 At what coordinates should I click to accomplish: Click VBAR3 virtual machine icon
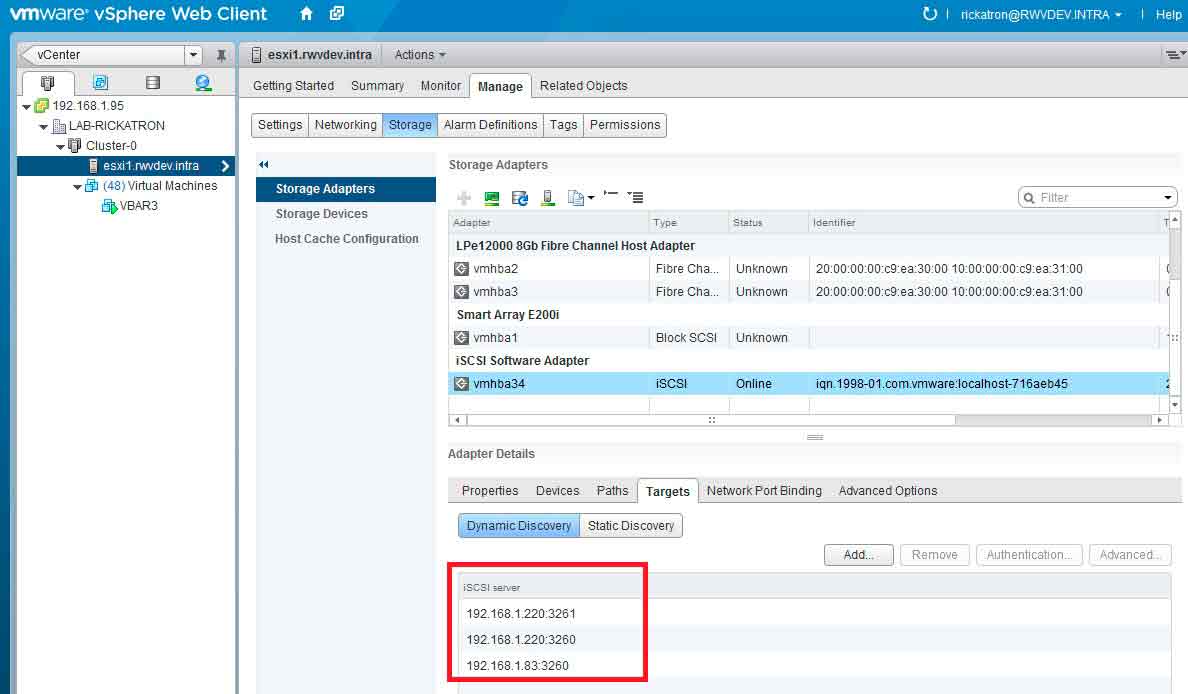[x=108, y=206]
